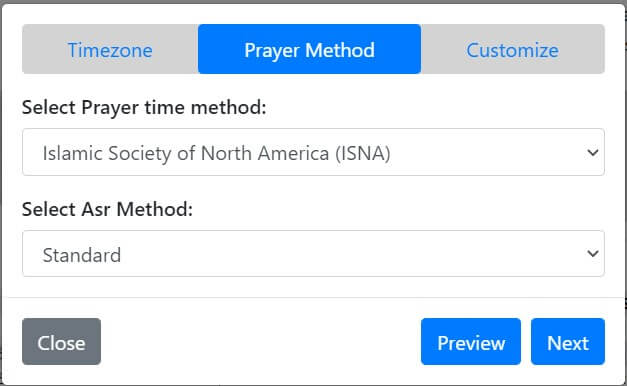Open the Customize tab
The height and width of the screenshot is (386, 627).
coord(513,49)
